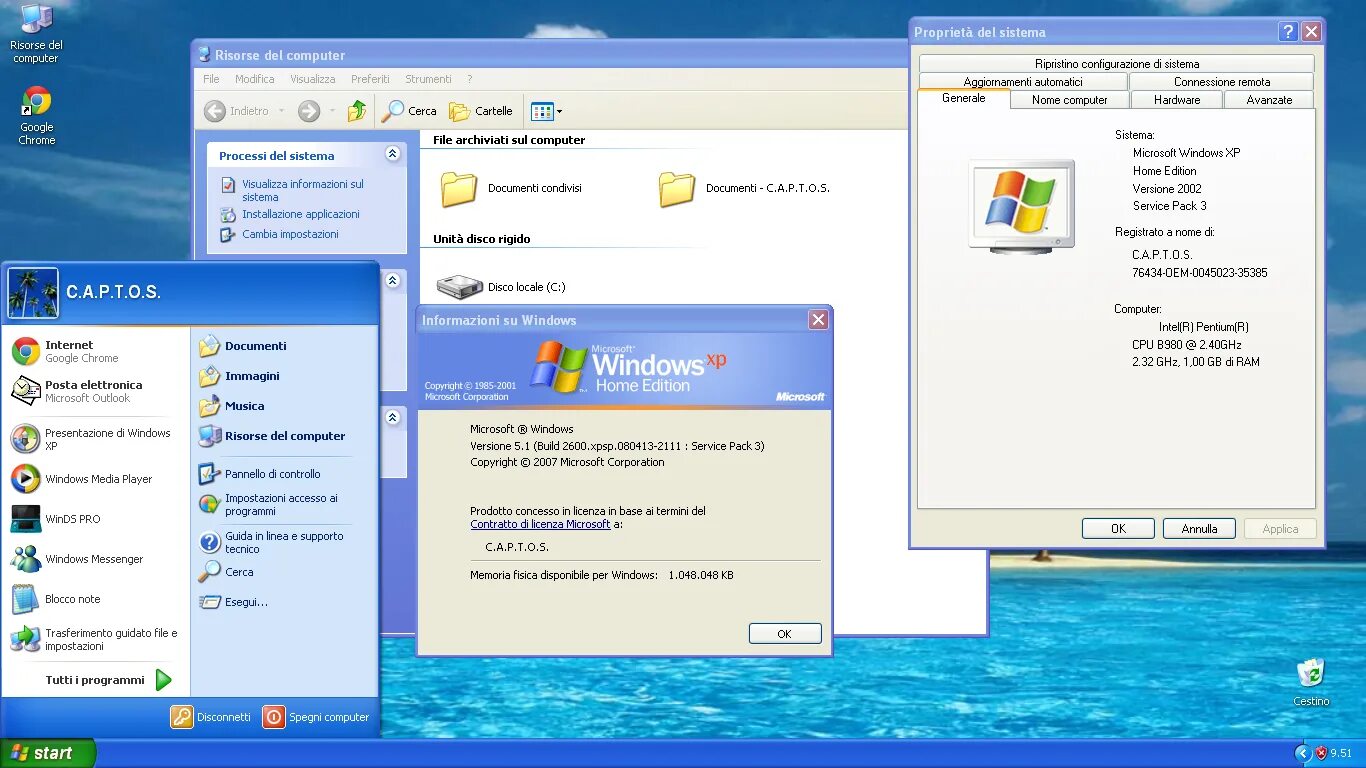The width and height of the screenshot is (1366, 768).
Task: Open Immagini in the Start menu
Action: (275, 376)
